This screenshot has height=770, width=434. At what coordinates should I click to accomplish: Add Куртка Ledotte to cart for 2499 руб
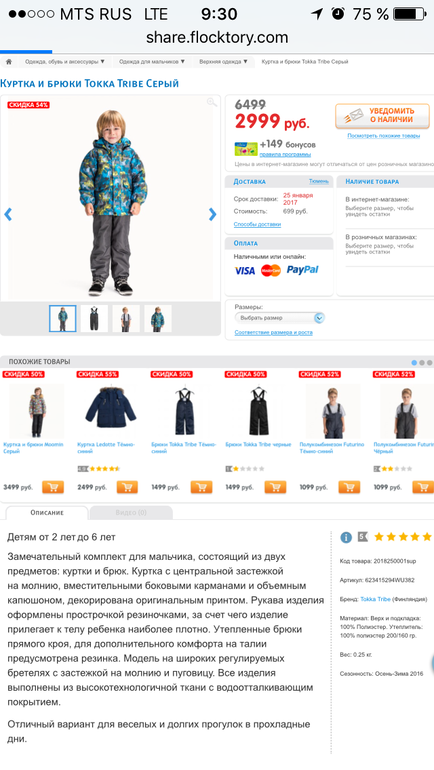pyautogui.click(x=127, y=487)
